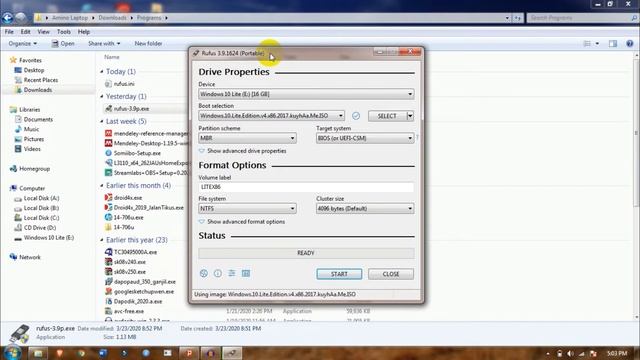Open the Share with toolbar menu
Viewport: 640px width, 360px height.
104,43
